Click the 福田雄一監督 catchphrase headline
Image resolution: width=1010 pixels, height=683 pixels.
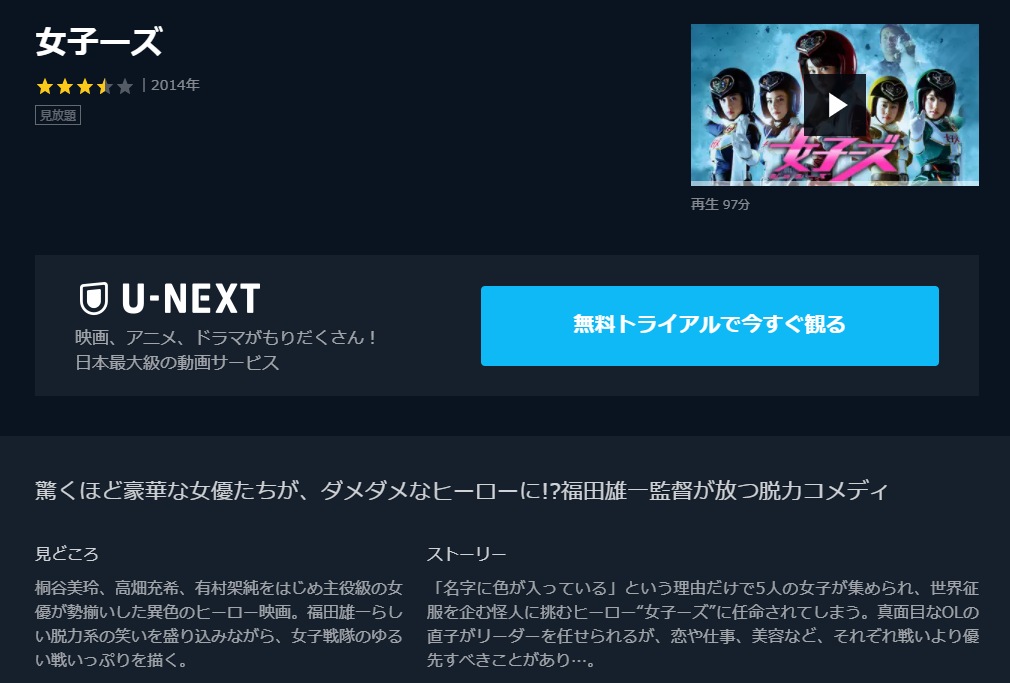click(x=462, y=491)
